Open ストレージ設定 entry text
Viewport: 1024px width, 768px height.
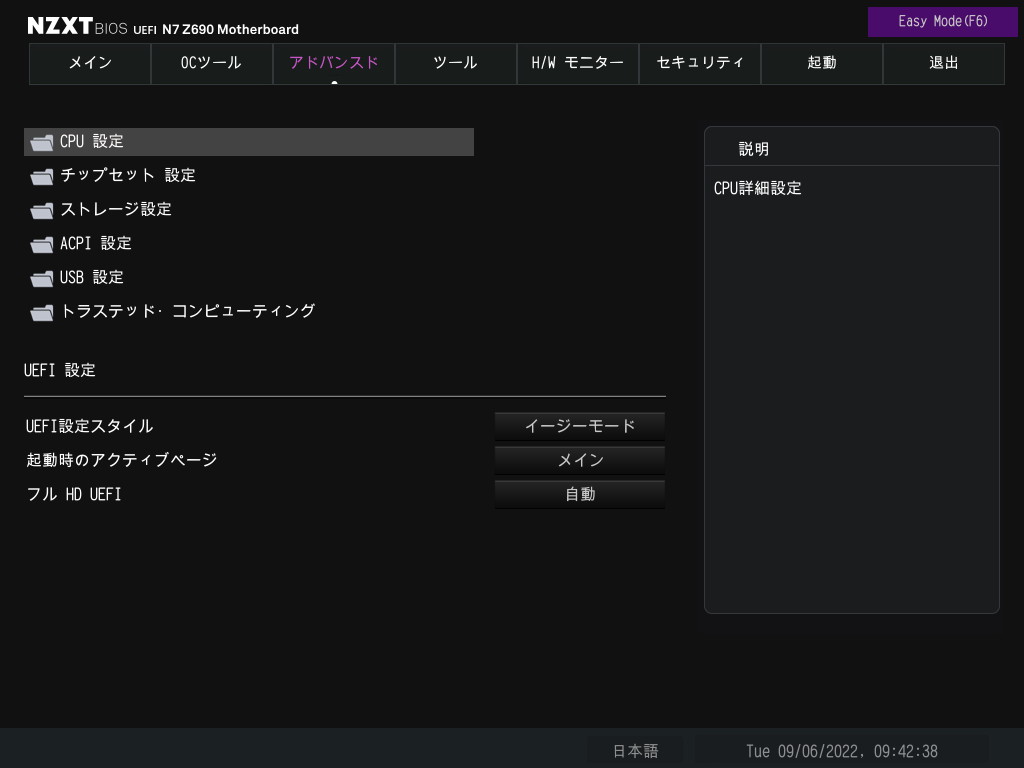(x=116, y=209)
